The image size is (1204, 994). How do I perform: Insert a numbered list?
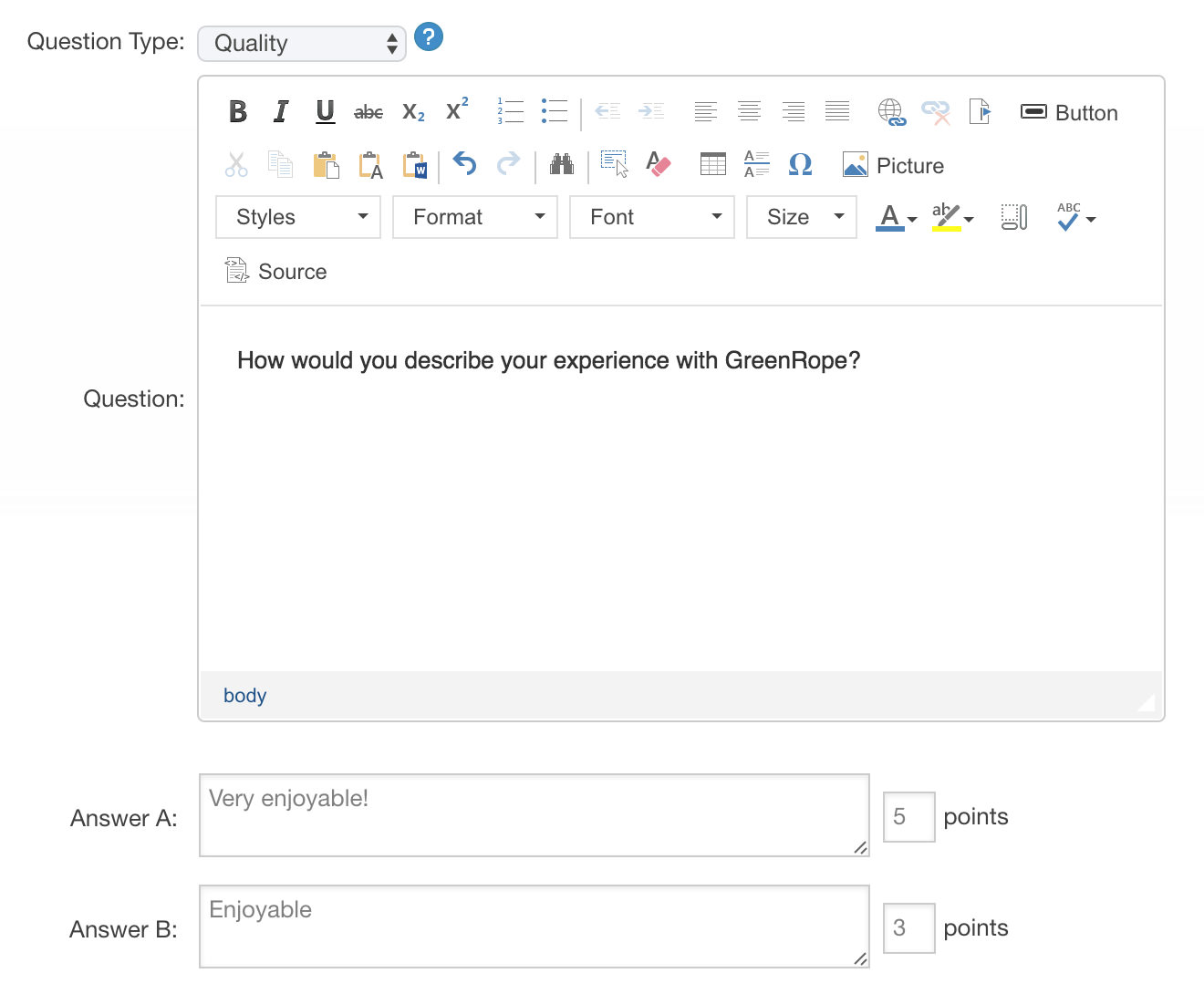click(510, 112)
